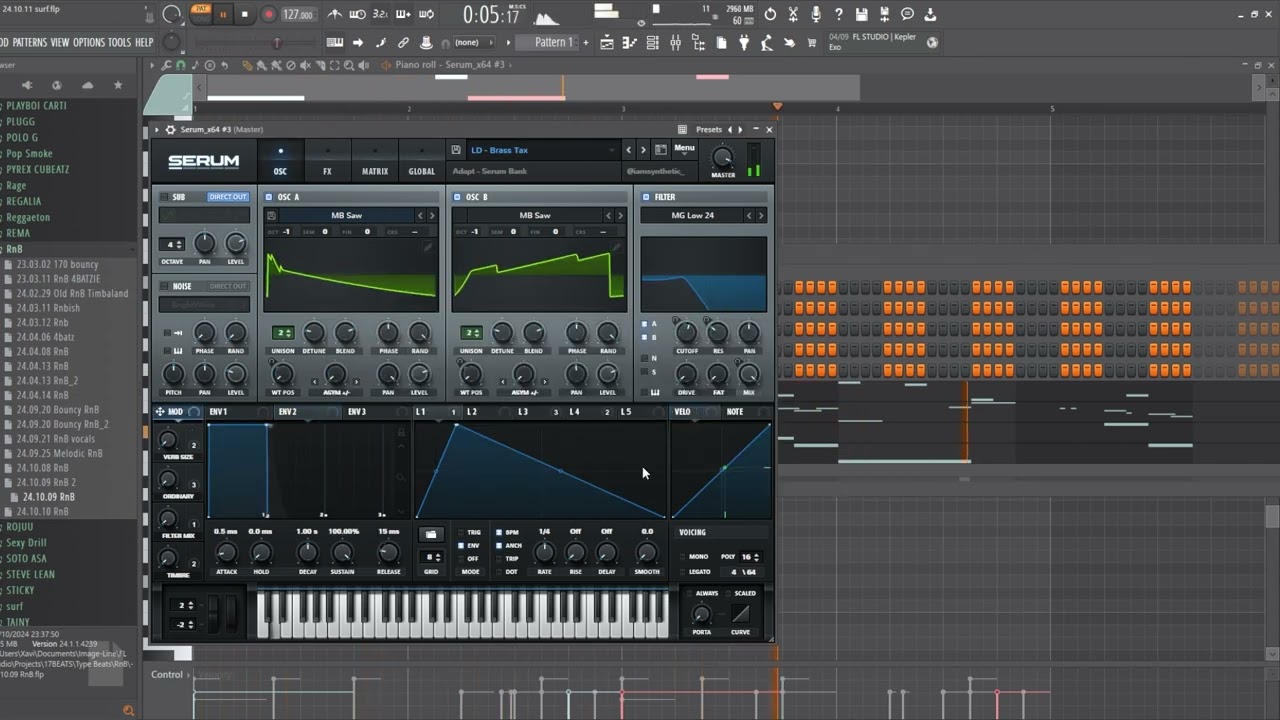This screenshot has height=720, width=1280.
Task: Switch to the MATRIX tab in Serum
Action: [x=375, y=161]
